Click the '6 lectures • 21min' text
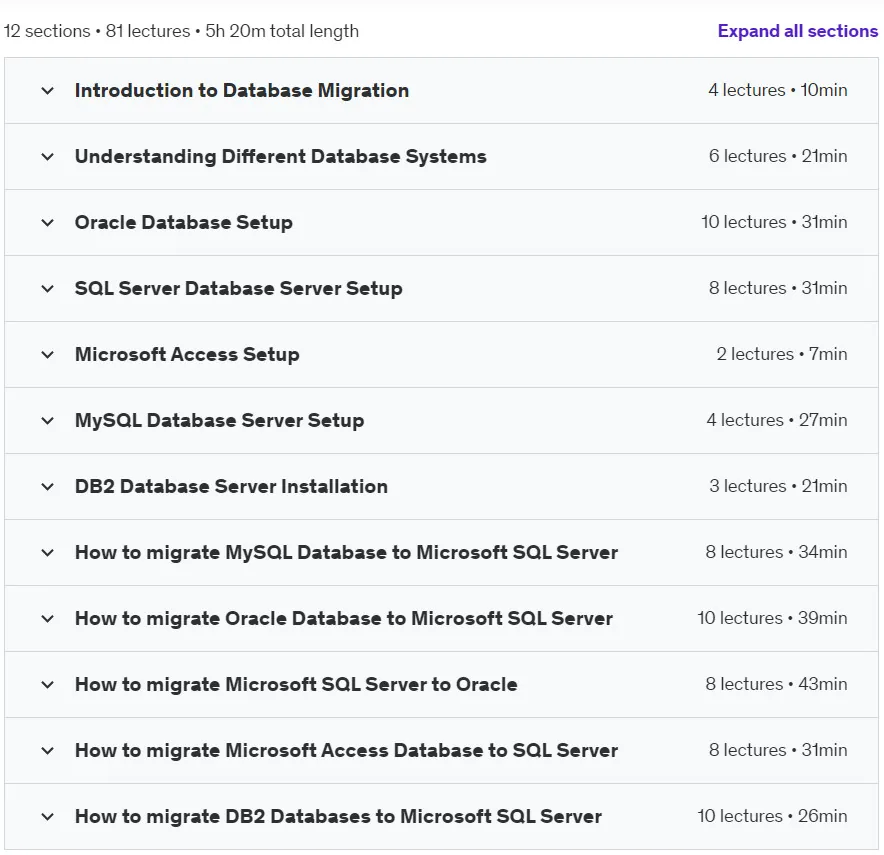The width and height of the screenshot is (884, 855). pyautogui.click(x=778, y=156)
